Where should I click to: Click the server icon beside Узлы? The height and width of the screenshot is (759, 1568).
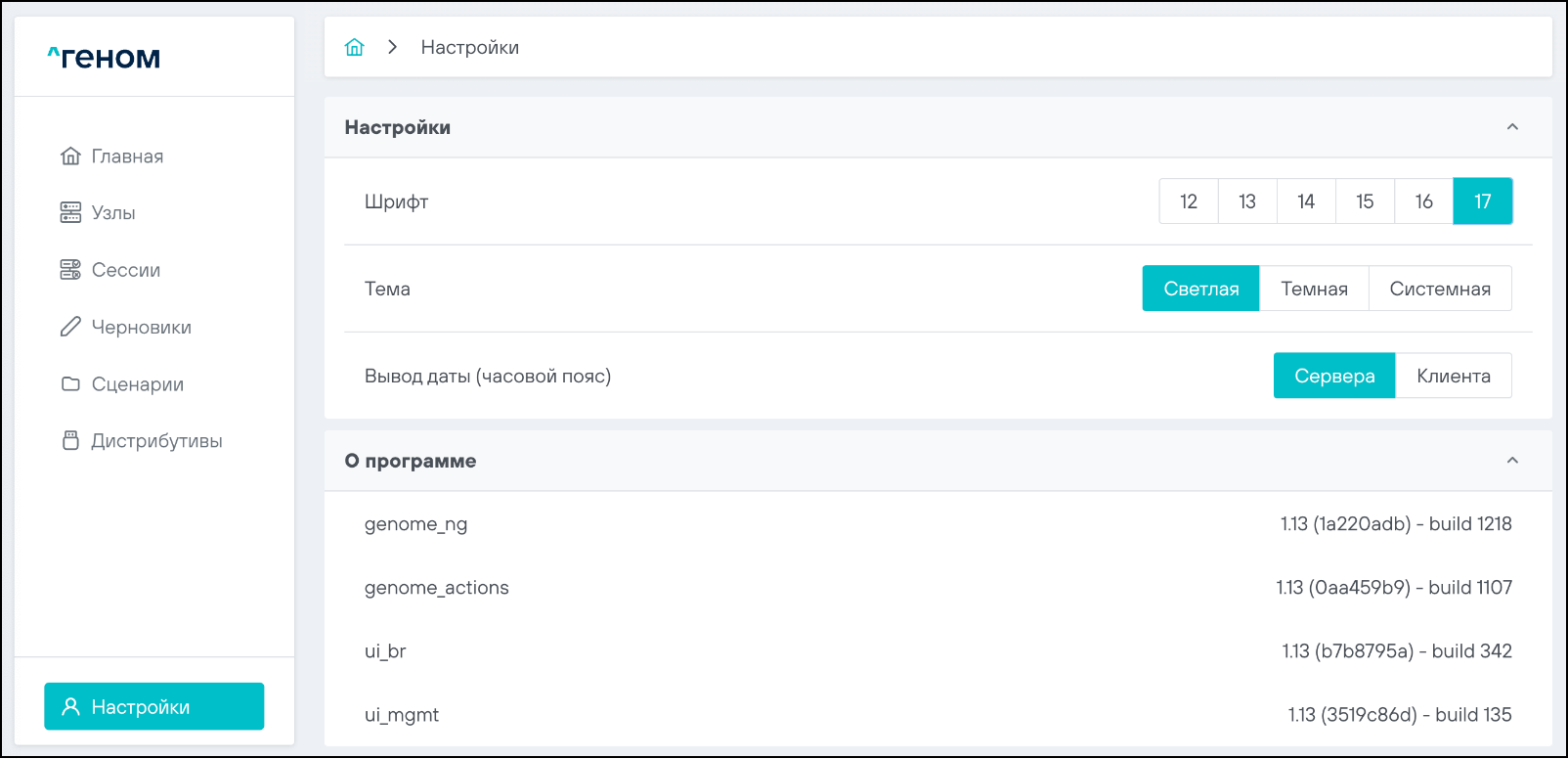point(70,213)
